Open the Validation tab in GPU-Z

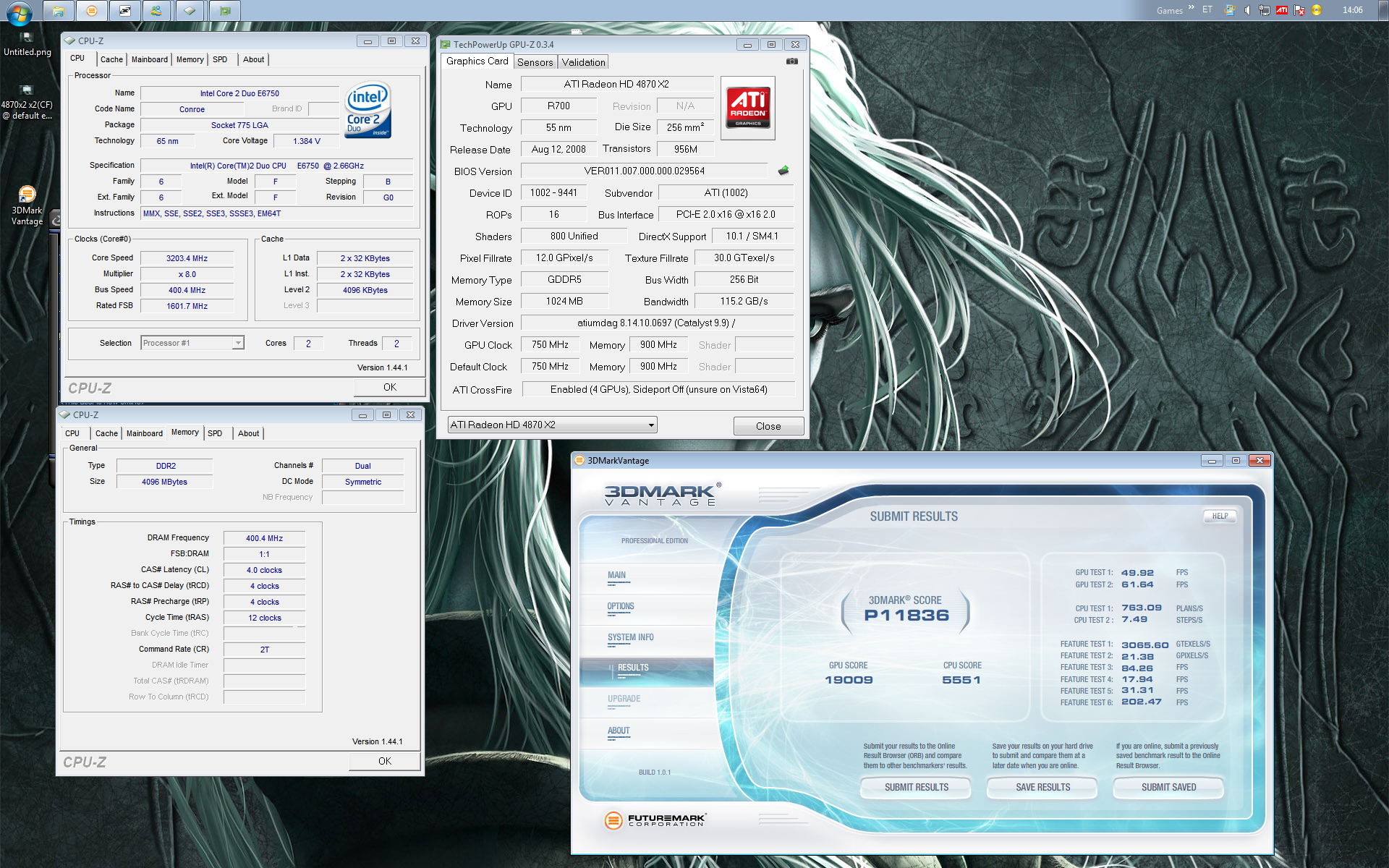tap(583, 62)
